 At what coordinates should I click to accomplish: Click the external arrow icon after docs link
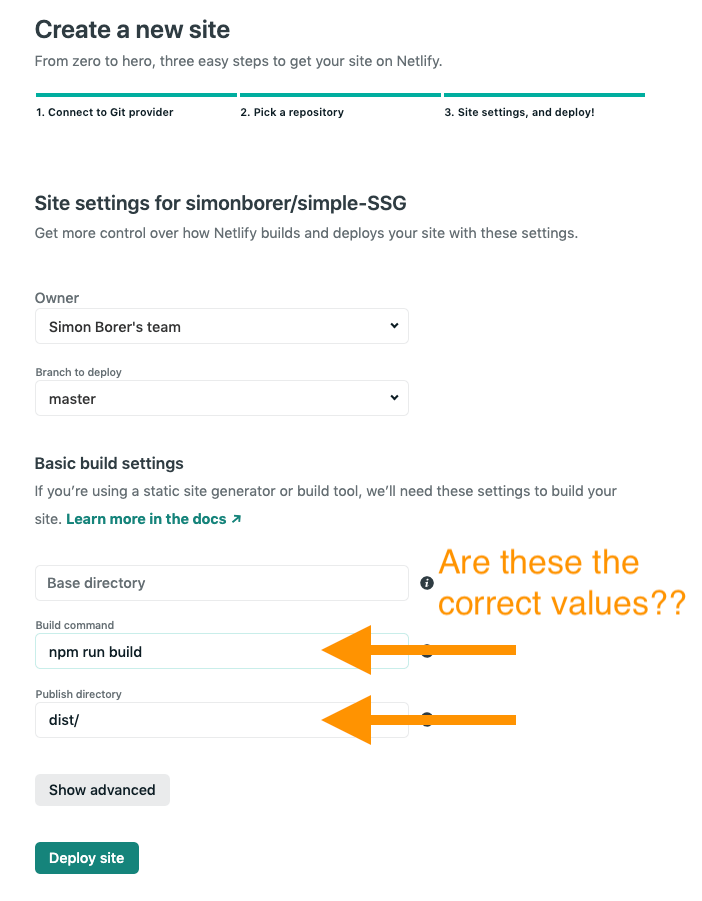coord(236,519)
